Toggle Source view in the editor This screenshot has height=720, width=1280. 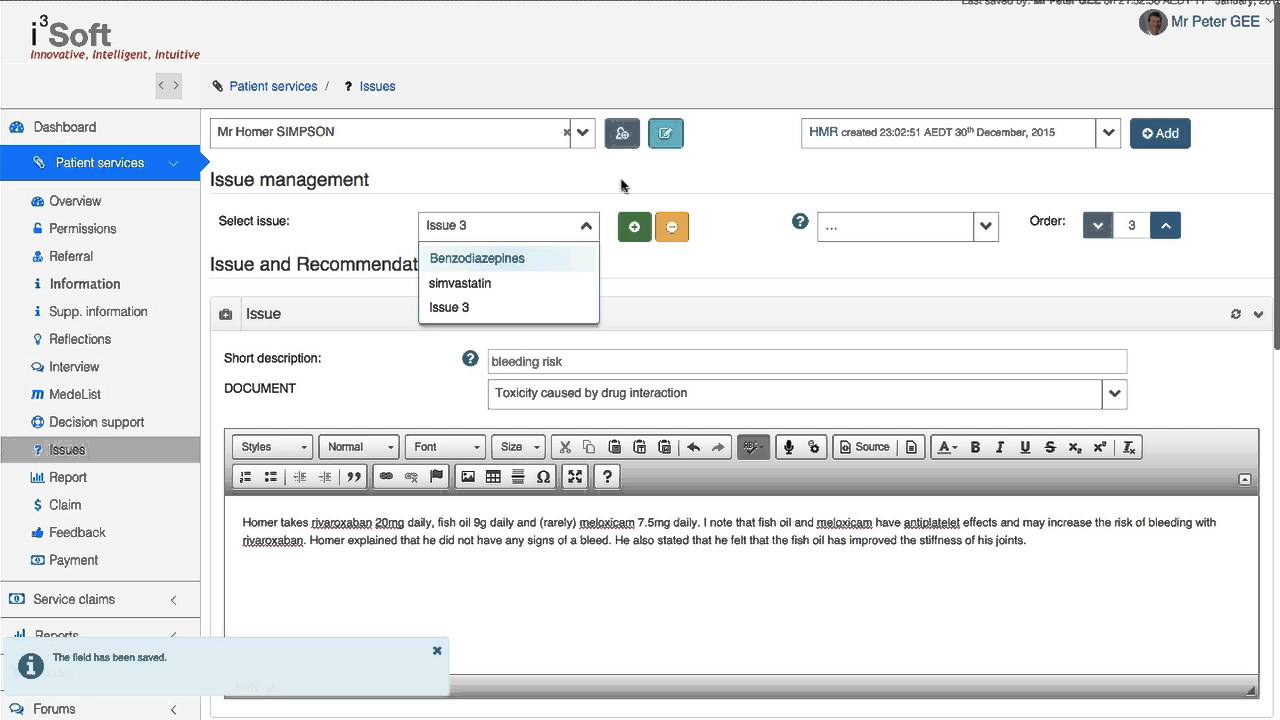[x=865, y=447]
